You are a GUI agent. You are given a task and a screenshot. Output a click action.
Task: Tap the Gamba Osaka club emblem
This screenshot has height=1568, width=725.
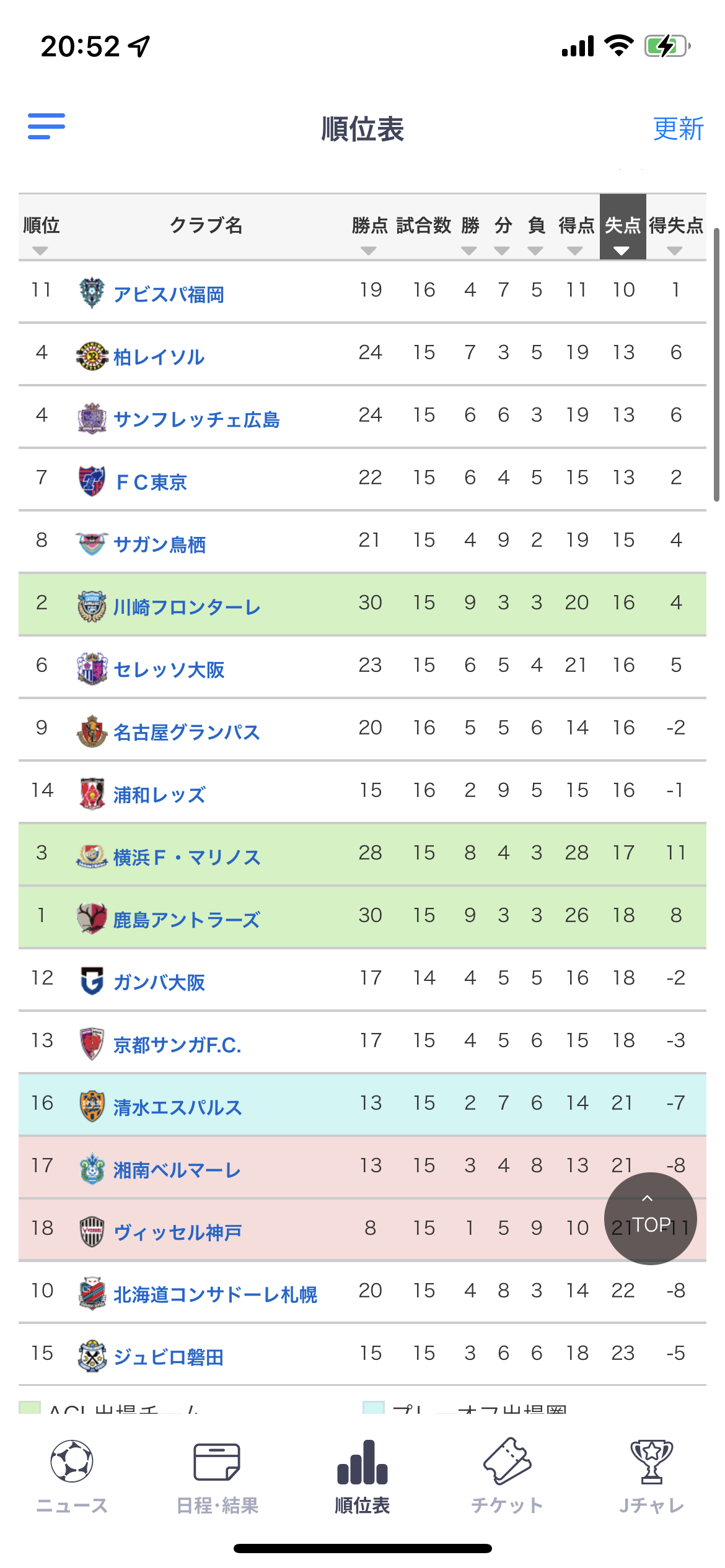(x=92, y=981)
